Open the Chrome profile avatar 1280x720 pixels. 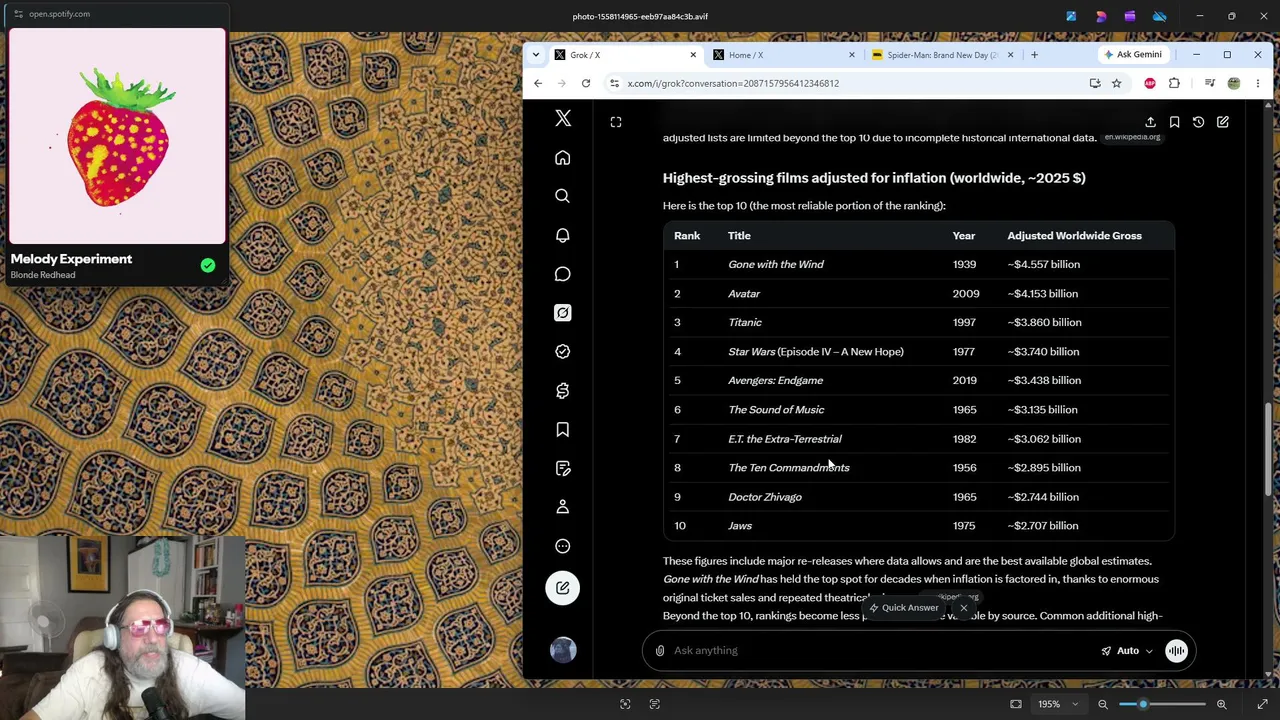point(1234,84)
